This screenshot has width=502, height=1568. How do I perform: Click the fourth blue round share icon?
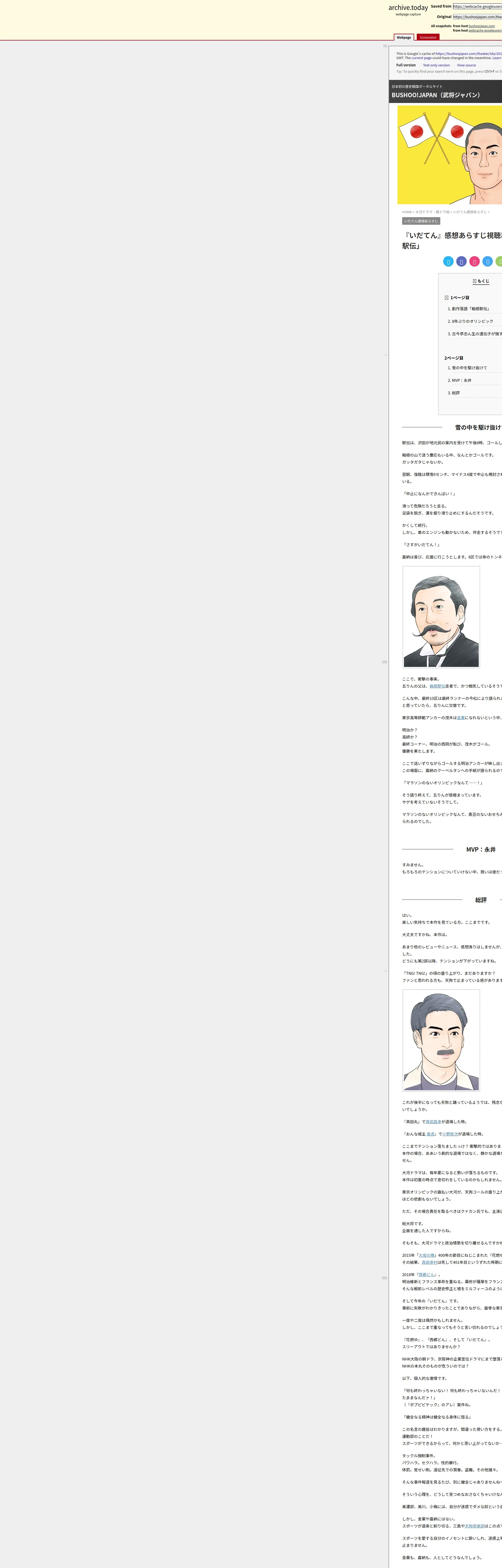point(487,262)
